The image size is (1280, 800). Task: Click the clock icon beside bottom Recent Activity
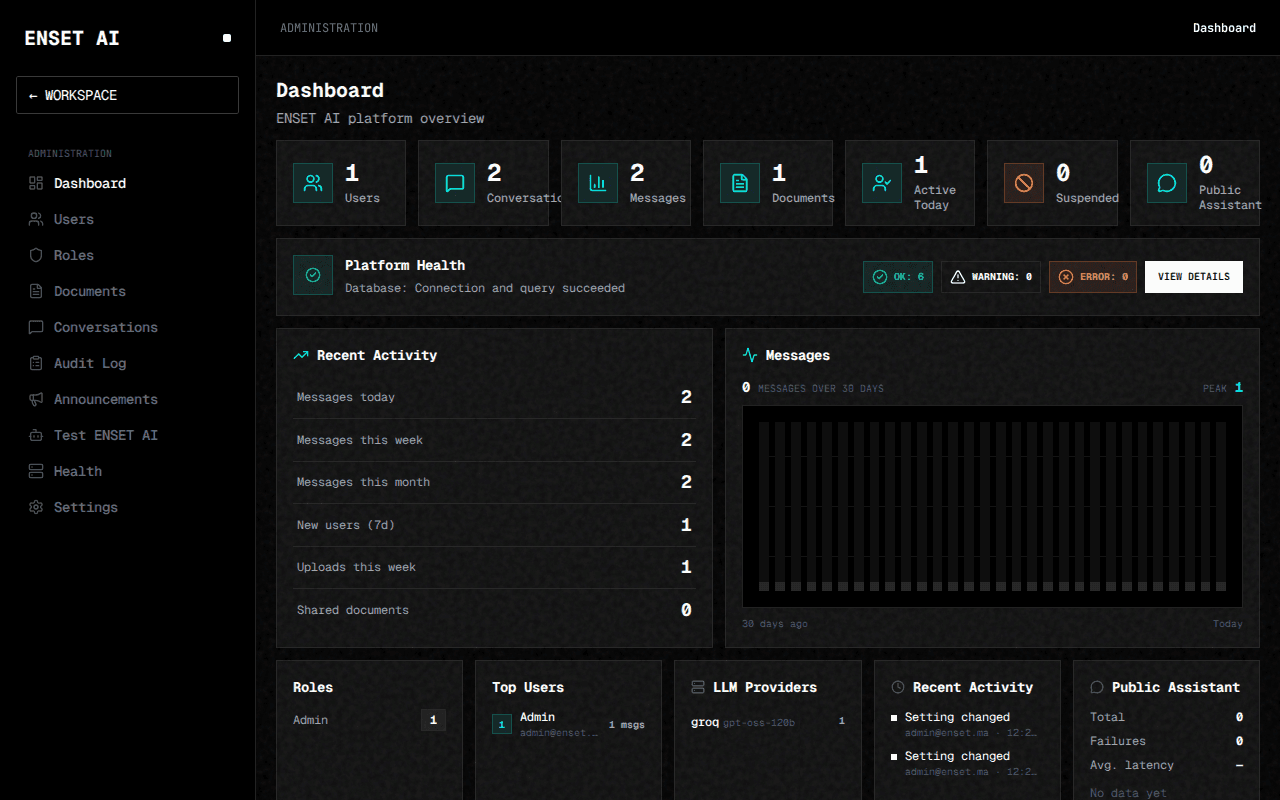click(x=898, y=688)
